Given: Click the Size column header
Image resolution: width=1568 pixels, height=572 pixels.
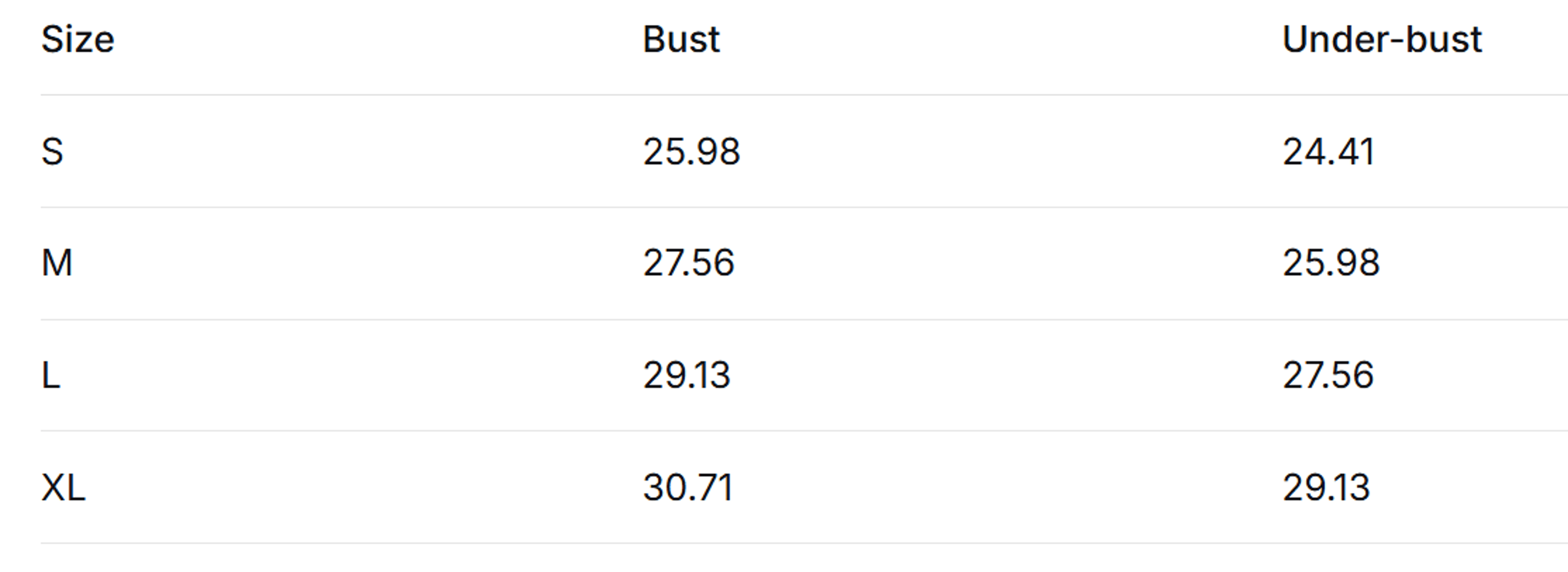Looking at the screenshot, I should click(x=78, y=40).
